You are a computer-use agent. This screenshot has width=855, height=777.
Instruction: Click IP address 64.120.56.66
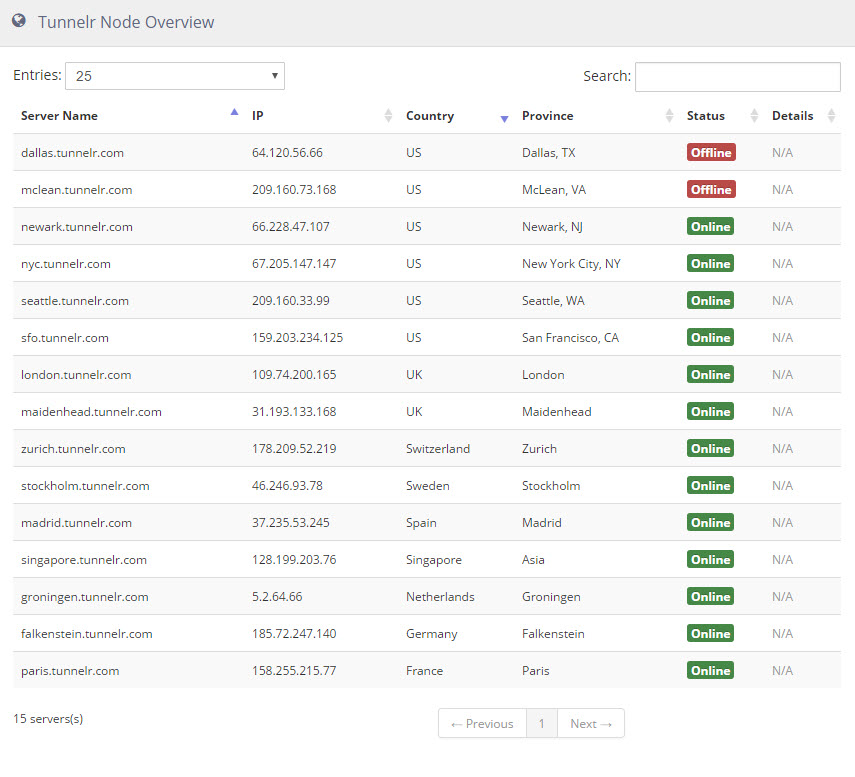(x=287, y=153)
